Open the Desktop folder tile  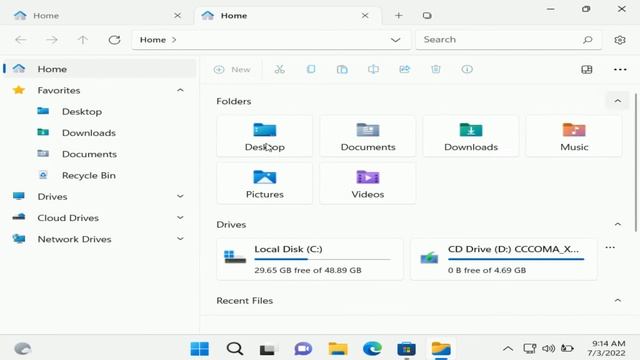click(264, 136)
